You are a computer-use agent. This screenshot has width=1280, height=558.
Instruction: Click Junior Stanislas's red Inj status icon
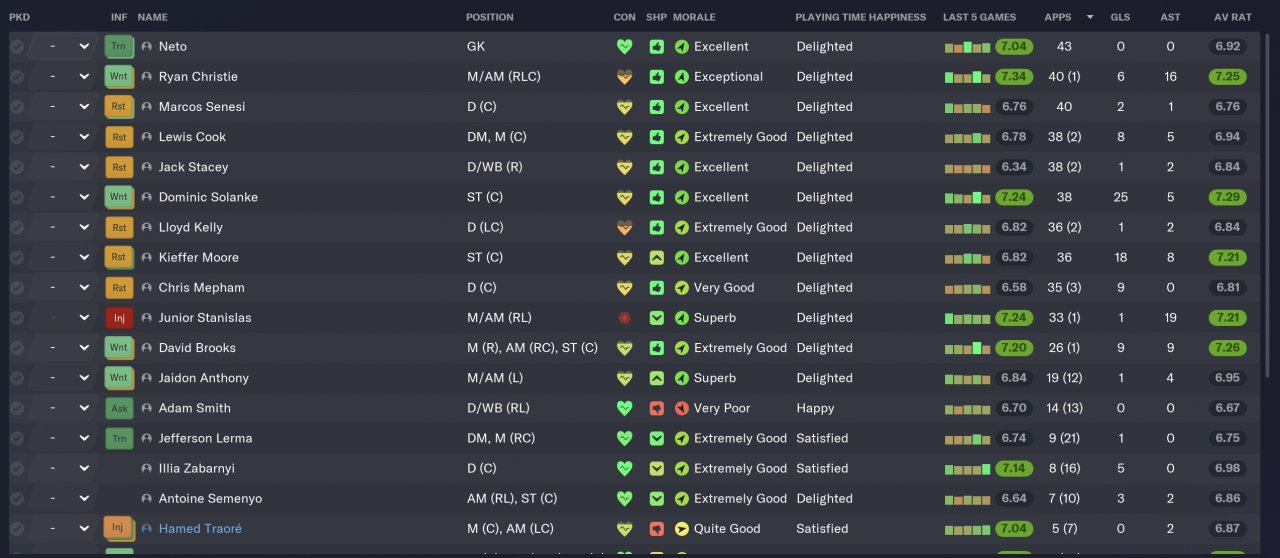[x=118, y=318]
